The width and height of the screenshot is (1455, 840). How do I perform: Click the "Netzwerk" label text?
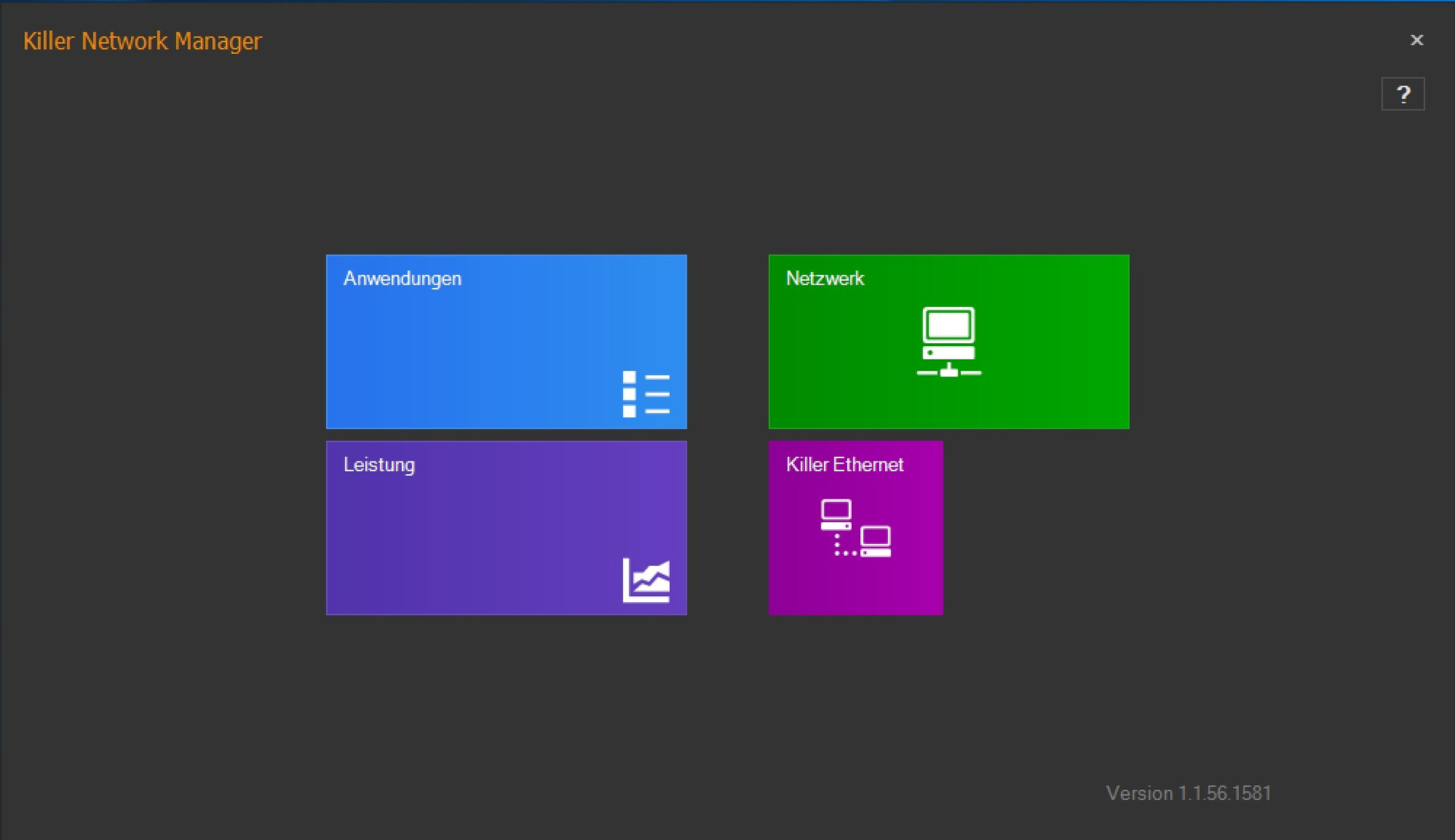click(824, 279)
